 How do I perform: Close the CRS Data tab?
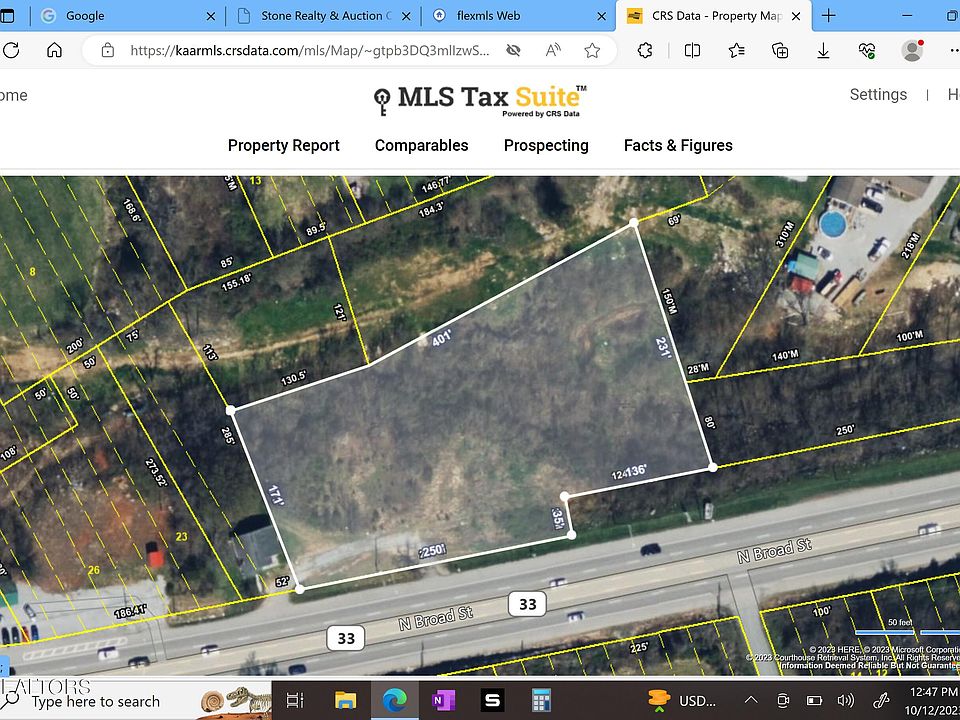(796, 17)
